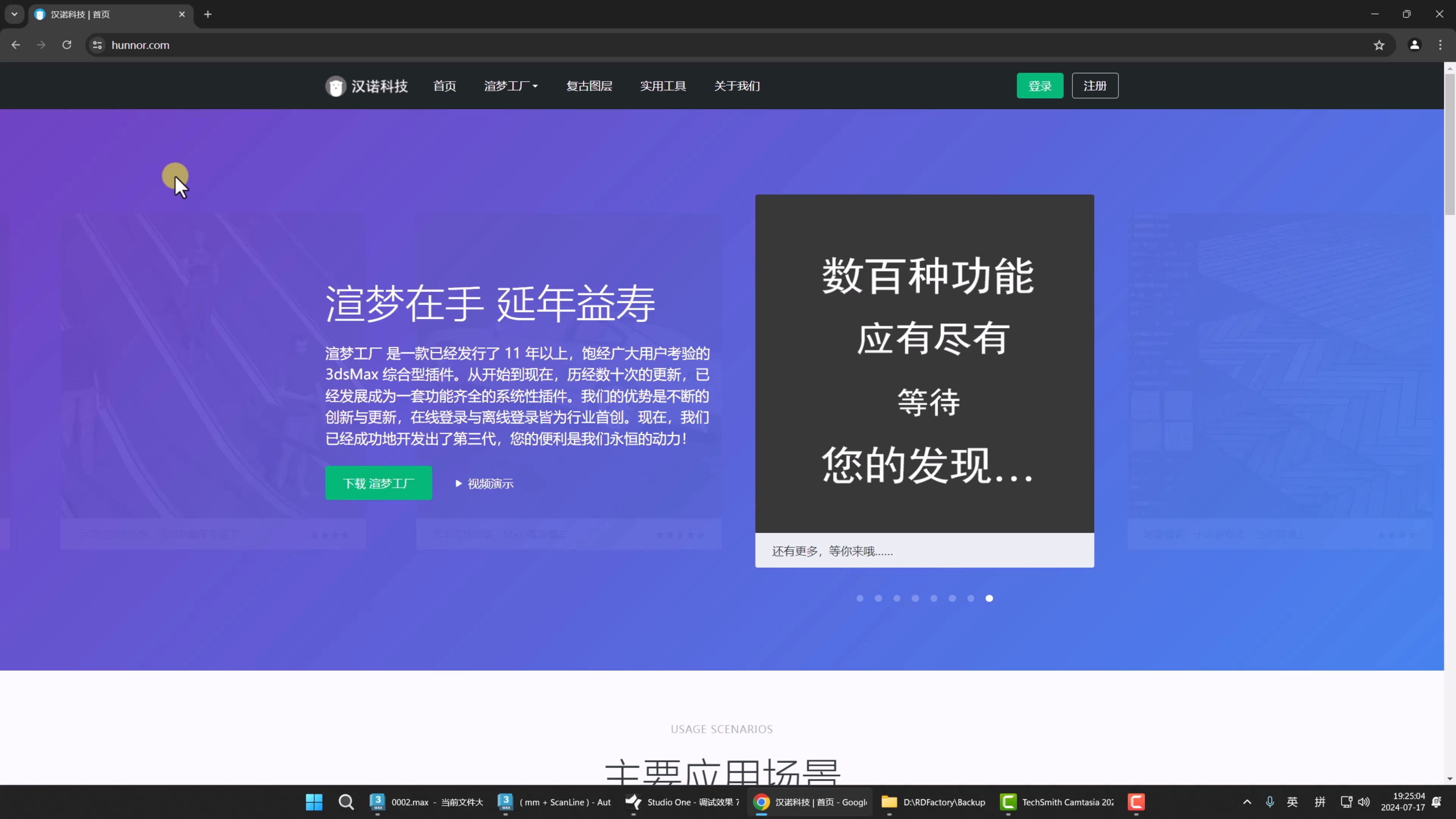Switch to the Studio One taskbar app
This screenshot has width=1456, height=819.
[x=683, y=802]
